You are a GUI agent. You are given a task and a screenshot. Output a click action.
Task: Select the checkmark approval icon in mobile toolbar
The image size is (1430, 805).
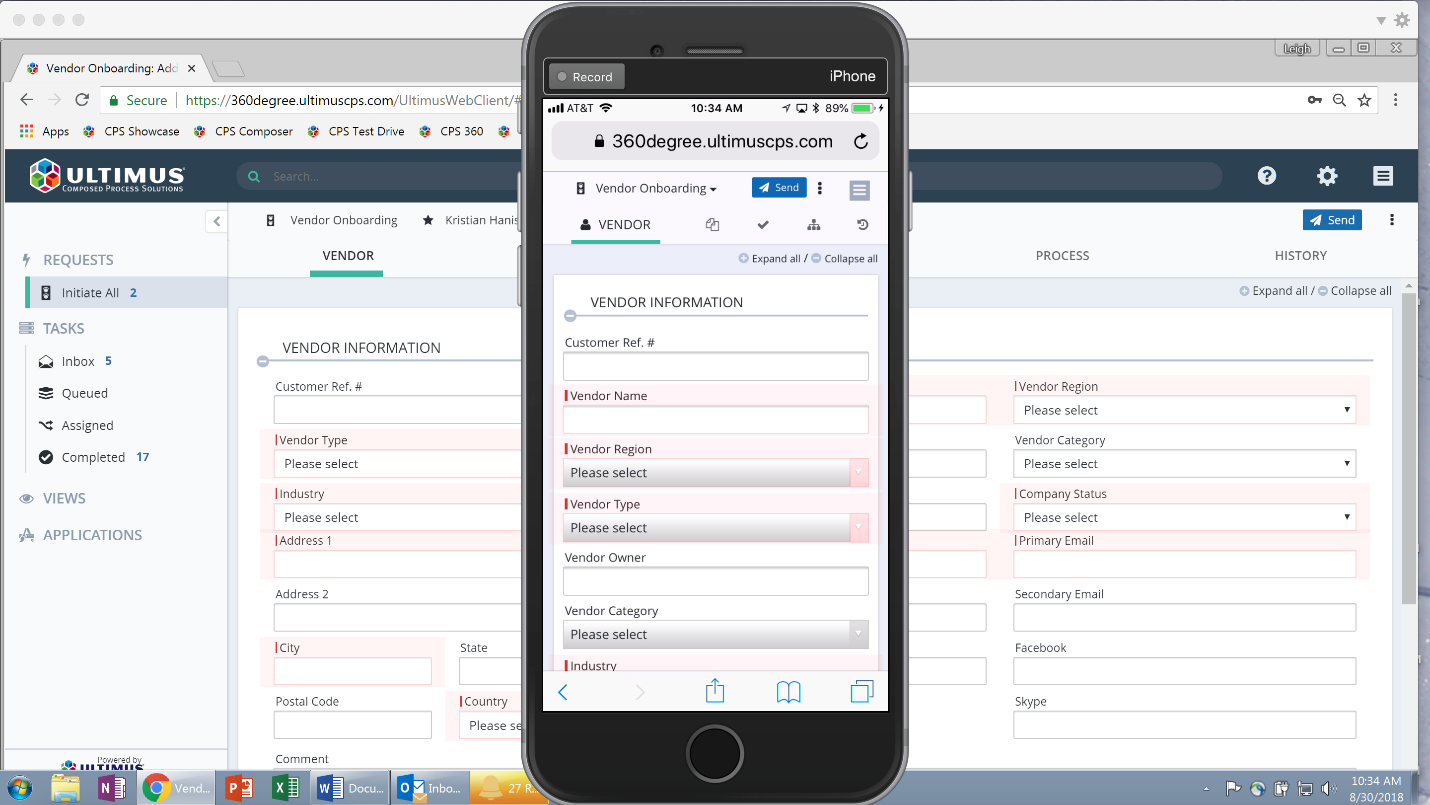763,225
